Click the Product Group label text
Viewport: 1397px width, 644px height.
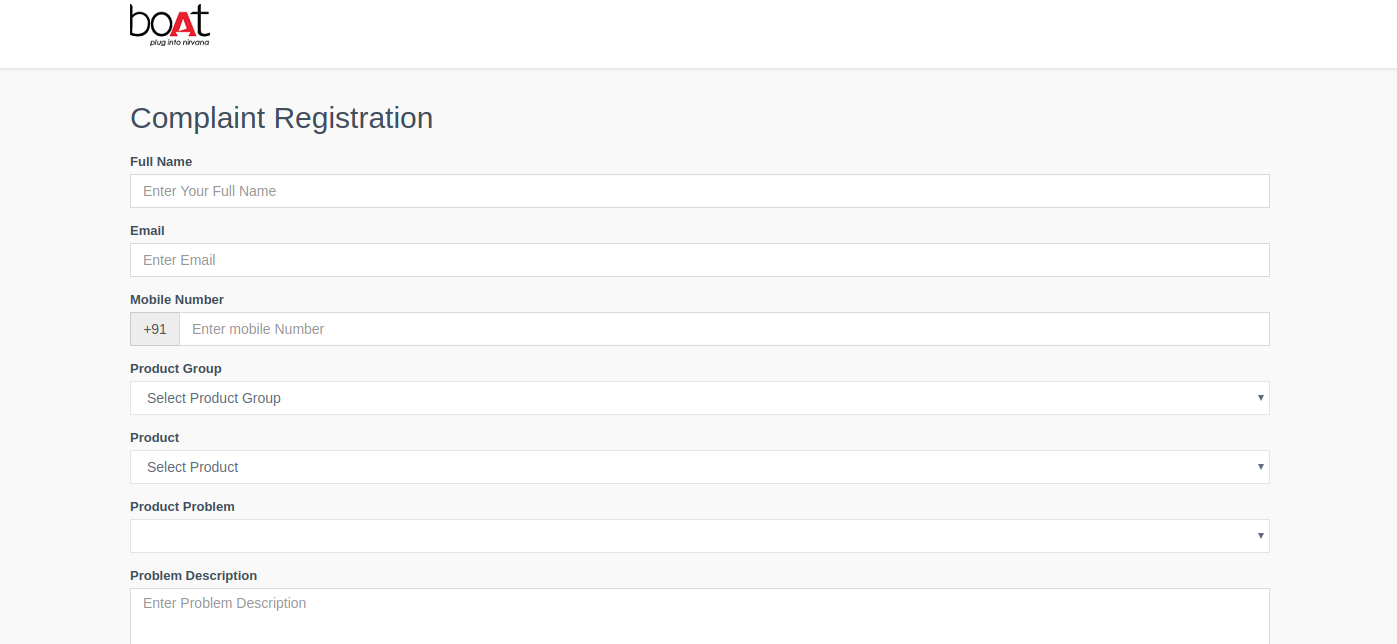(x=176, y=369)
